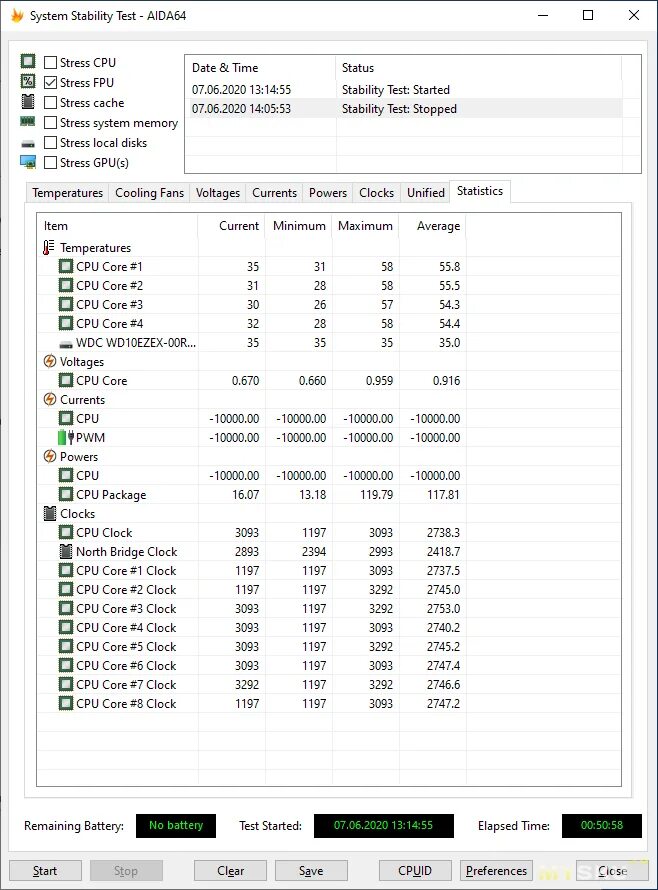Click the Status log column header

click(x=479, y=68)
